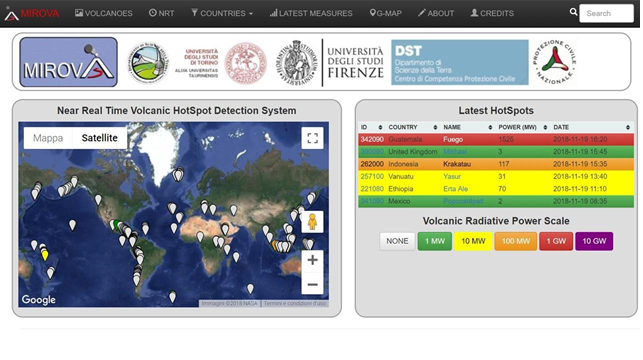Open hotspot ID 342090

pyautogui.click(x=372, y=139)
